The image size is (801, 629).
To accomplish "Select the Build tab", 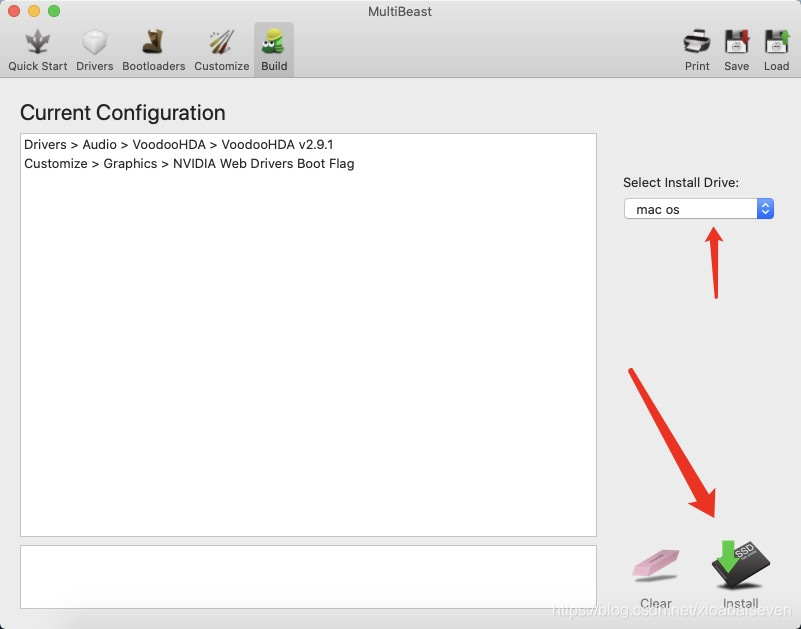I will pos(274,50).
